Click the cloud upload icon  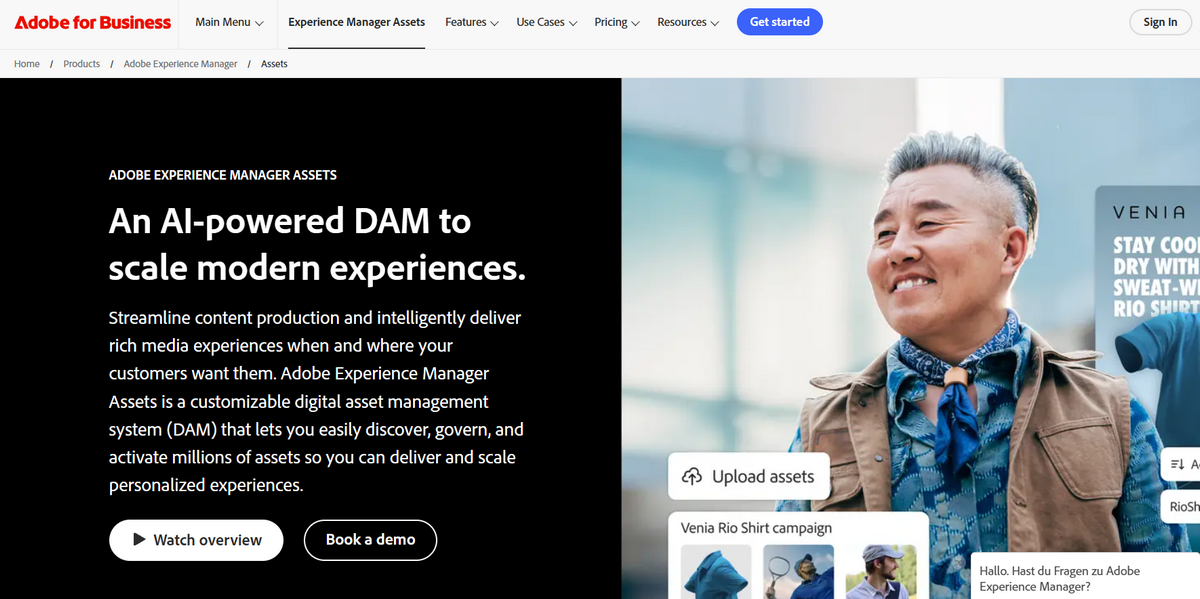[x=692, y=477]
